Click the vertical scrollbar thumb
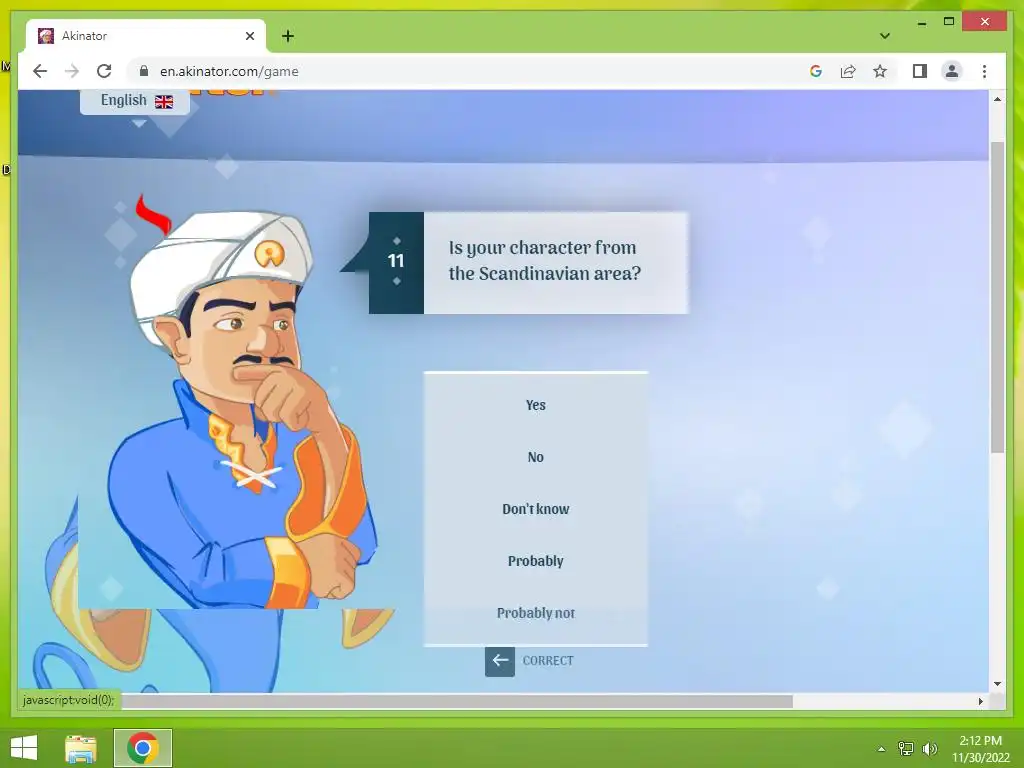Screen dimensions: 1024x768 997,297
